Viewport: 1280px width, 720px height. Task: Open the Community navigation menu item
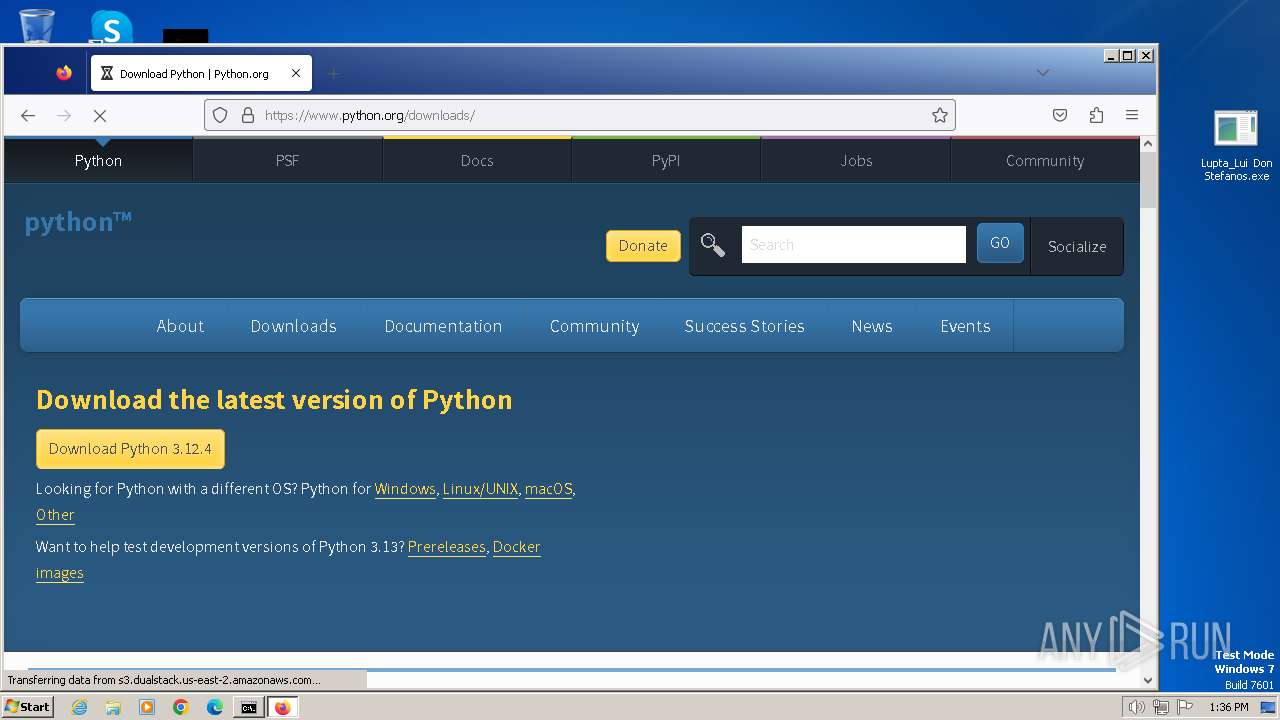point(594,326)
